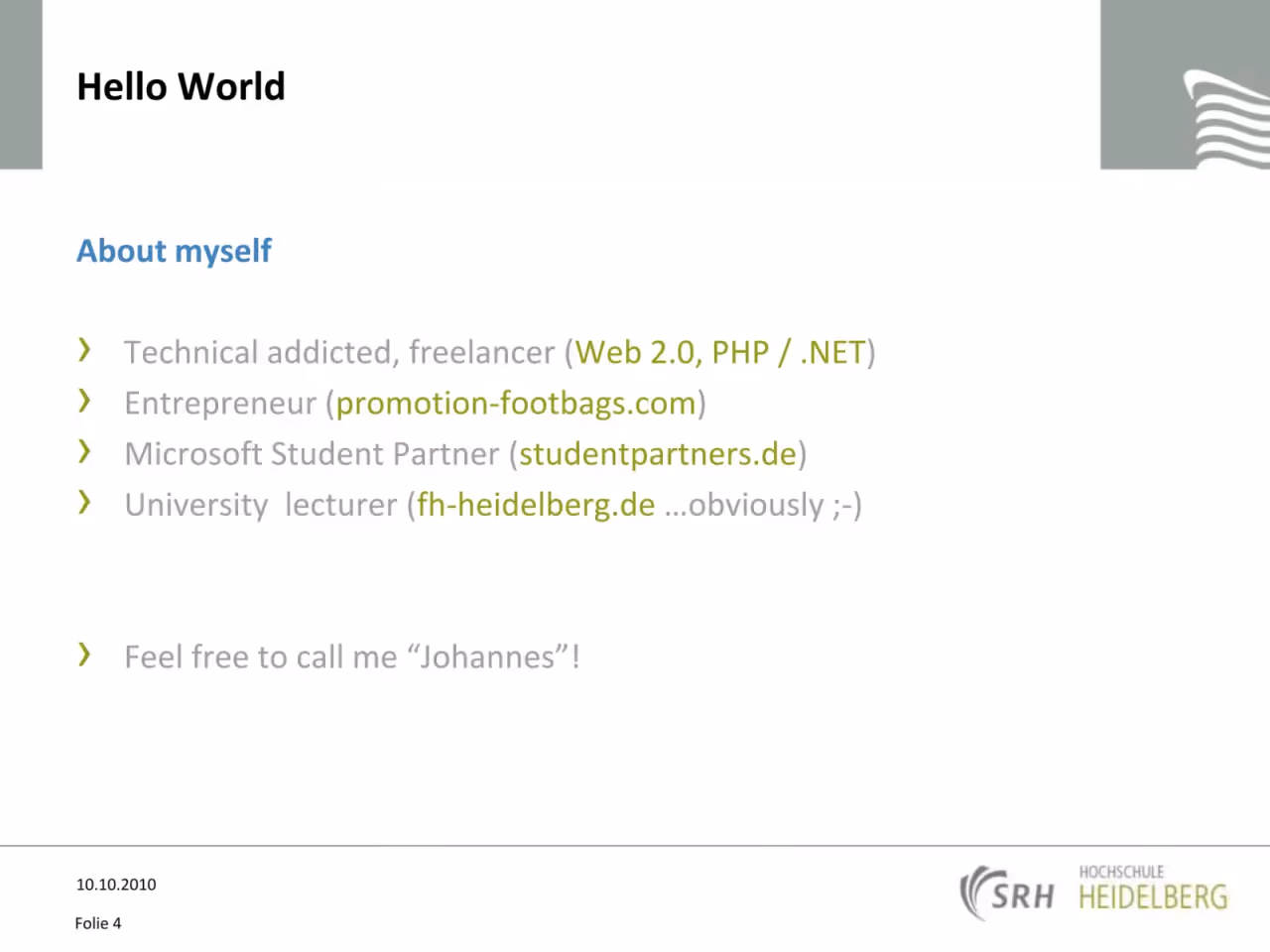Click the wave emblem in header

[x=1226, y=119]
